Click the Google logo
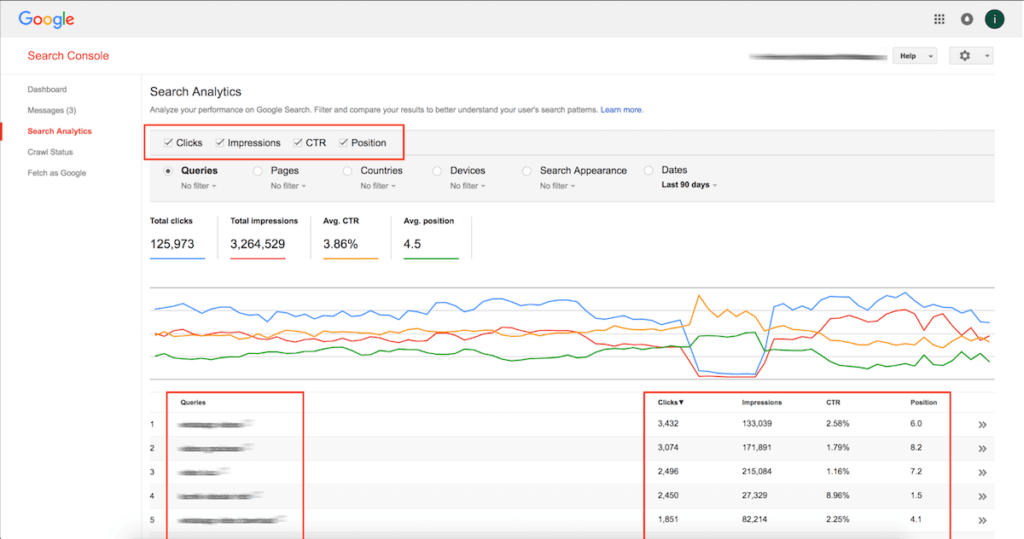The width and height of the screenshot is (1024, 539). coord(46,20)
